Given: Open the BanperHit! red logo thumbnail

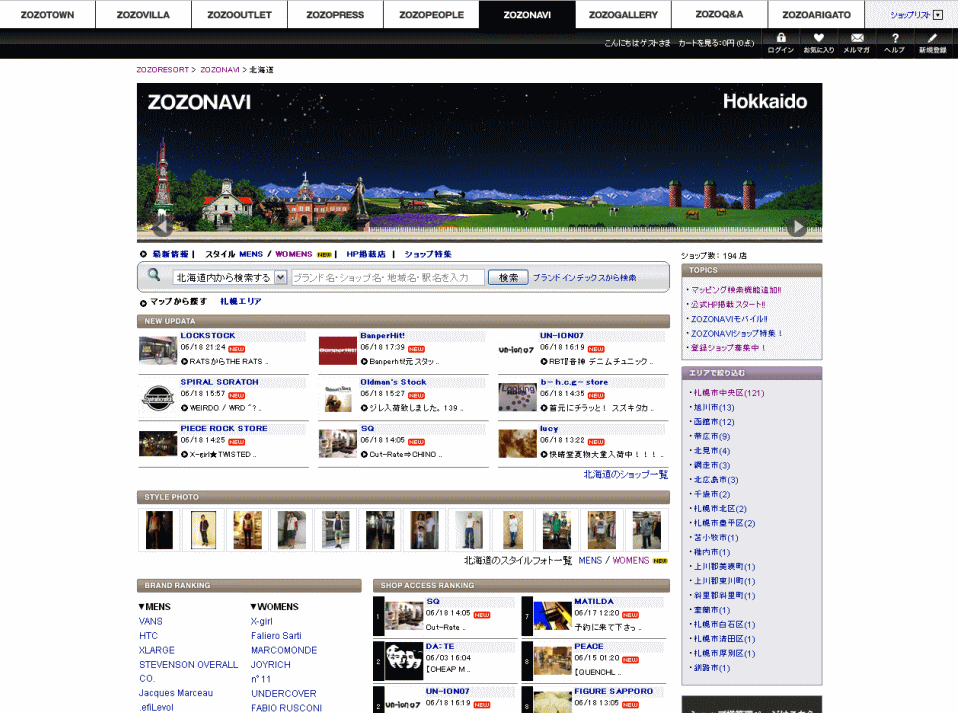Looking at the screenshot, I should click(x=337, y=351).
